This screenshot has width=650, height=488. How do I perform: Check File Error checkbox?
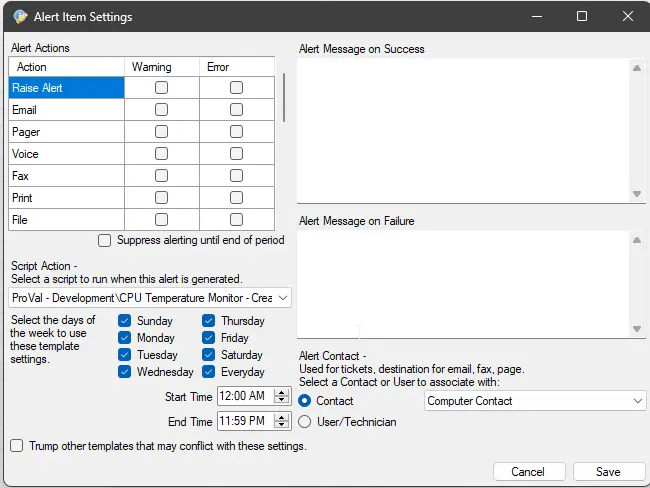pos(236,219)
